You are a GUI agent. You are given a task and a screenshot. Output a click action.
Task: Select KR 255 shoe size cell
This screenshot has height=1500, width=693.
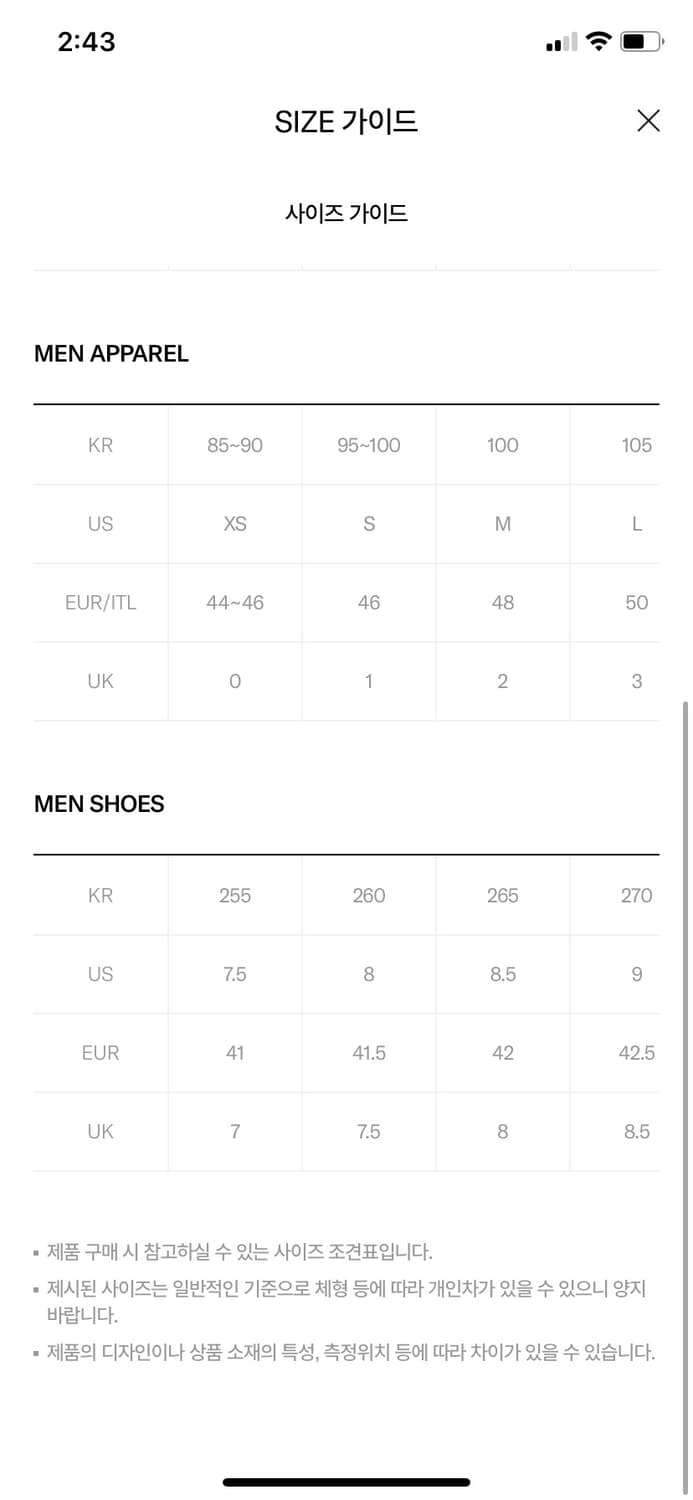click(x=235, y=895)
